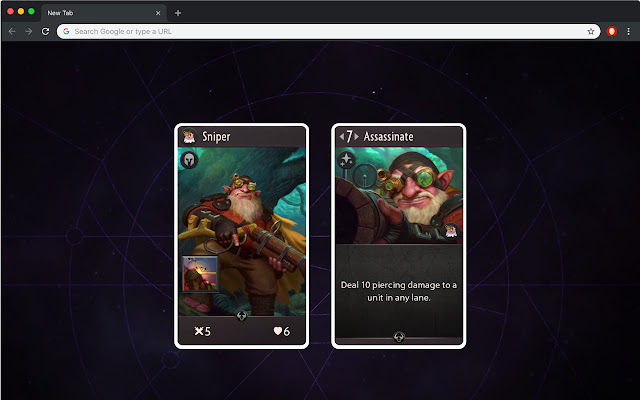This screenshot has height=400, width=640.
Task: Maximize the browser window with green button
Action: click(x=31, y=11)
